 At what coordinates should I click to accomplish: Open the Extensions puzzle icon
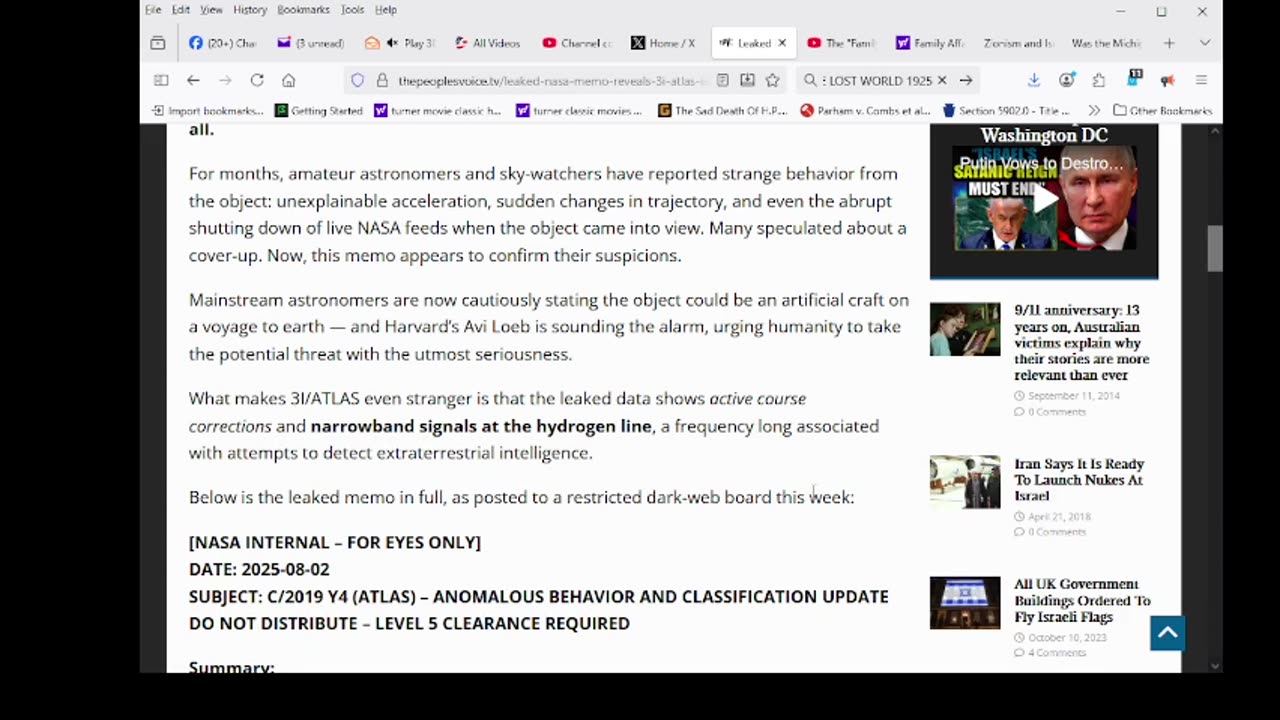pyautogui.click(x=1099, y=80)
